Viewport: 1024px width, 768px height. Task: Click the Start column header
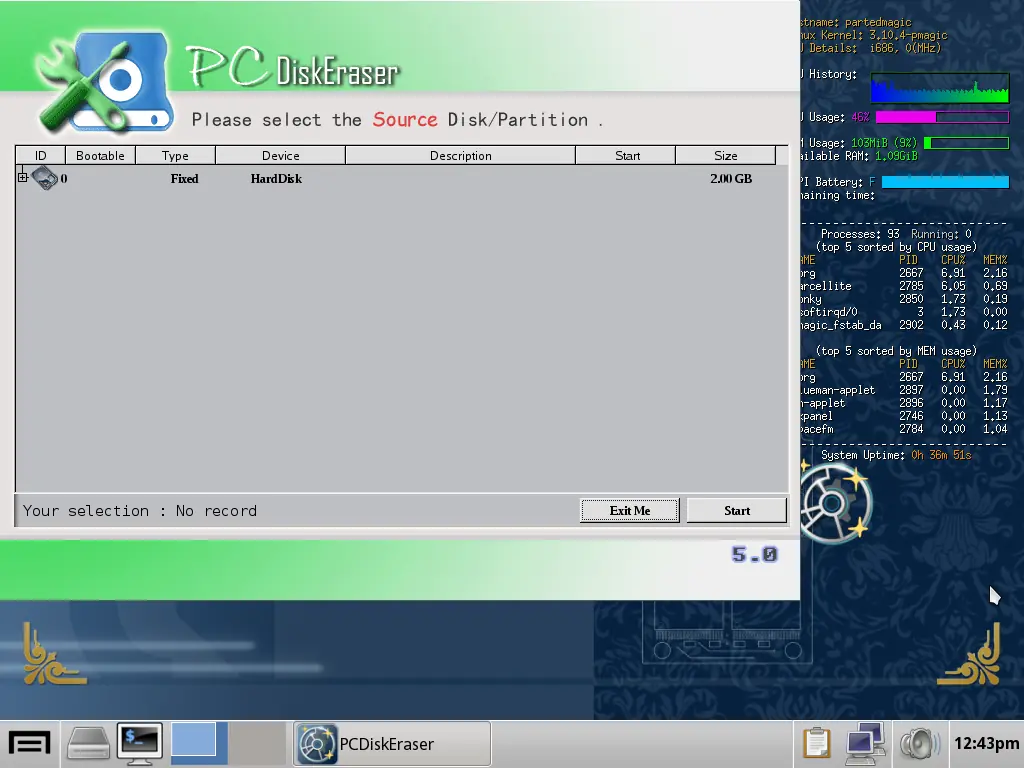pyautogui.click(x=627, y=155)
